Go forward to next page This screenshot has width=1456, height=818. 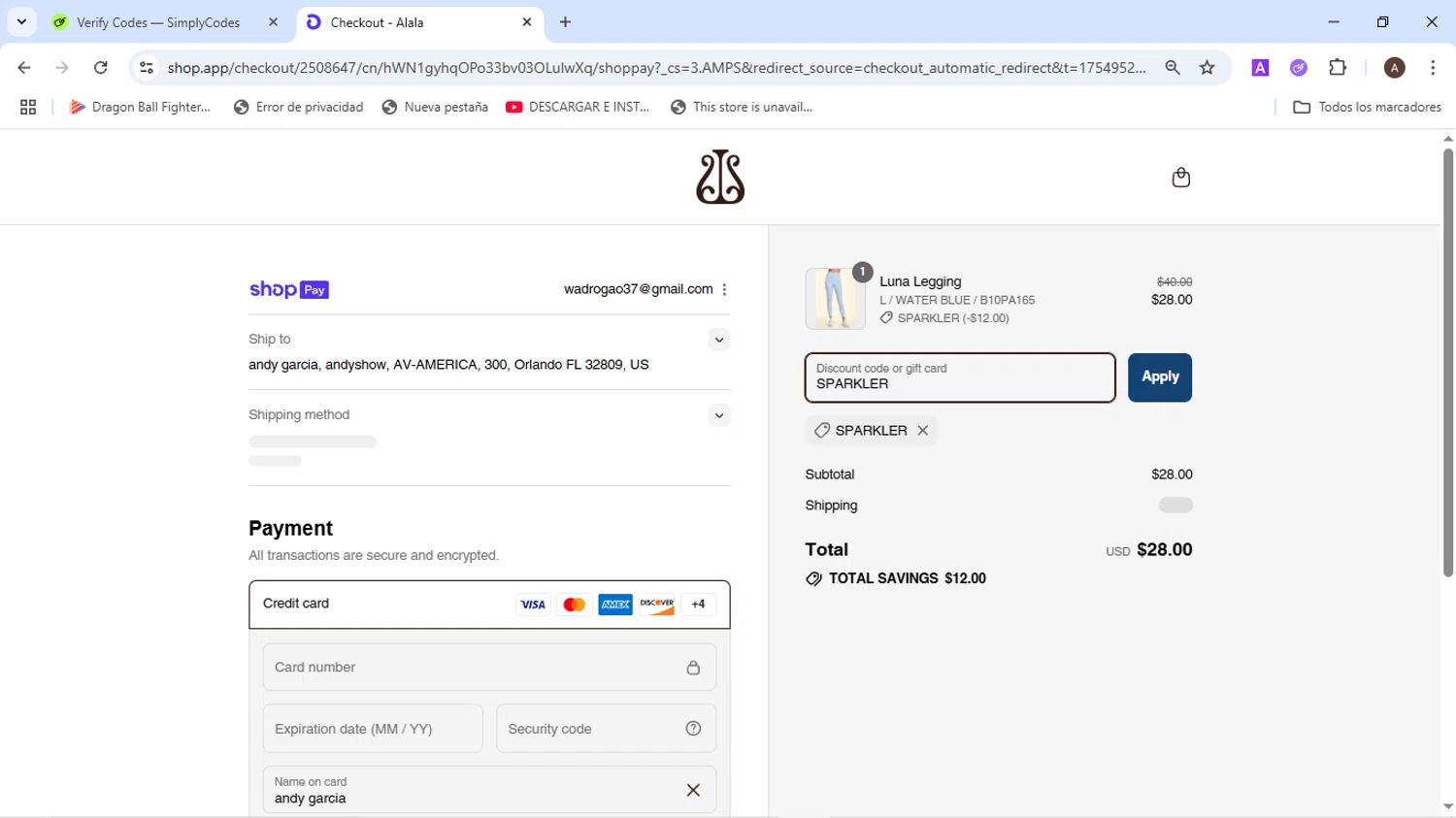pos(62,68)
